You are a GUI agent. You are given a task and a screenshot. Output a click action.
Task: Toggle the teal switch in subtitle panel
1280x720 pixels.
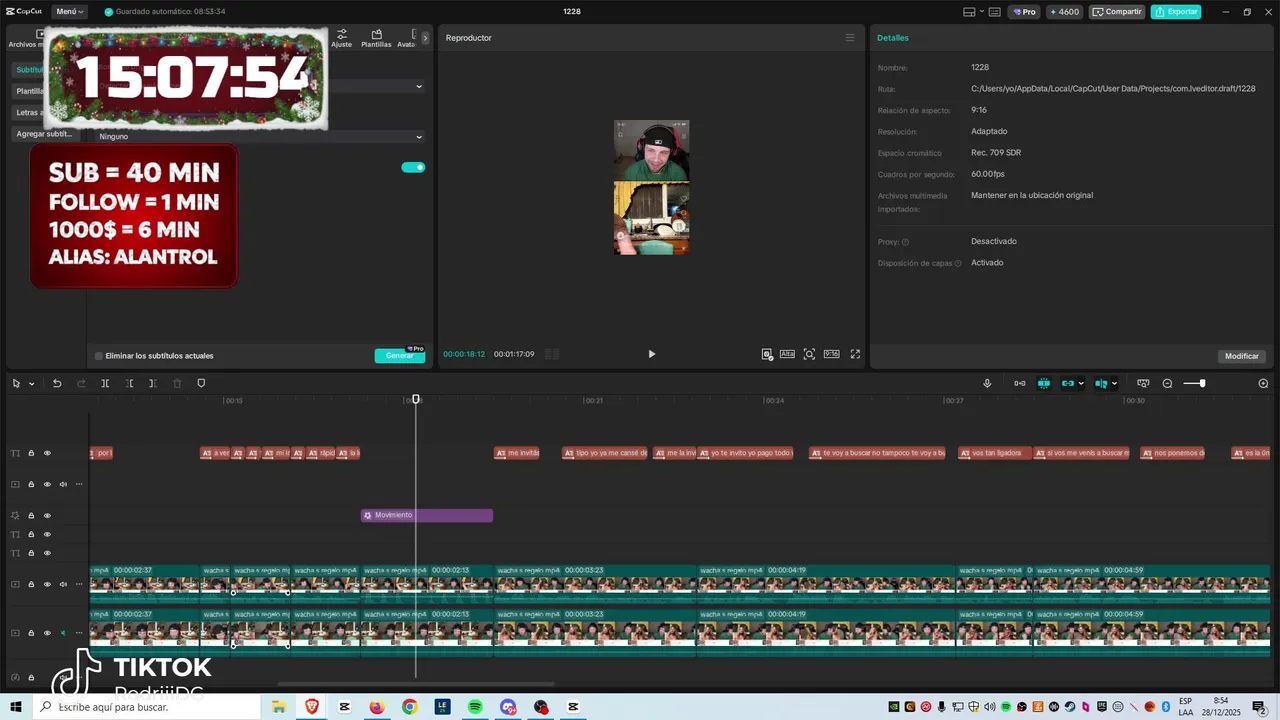click(413, 167)
